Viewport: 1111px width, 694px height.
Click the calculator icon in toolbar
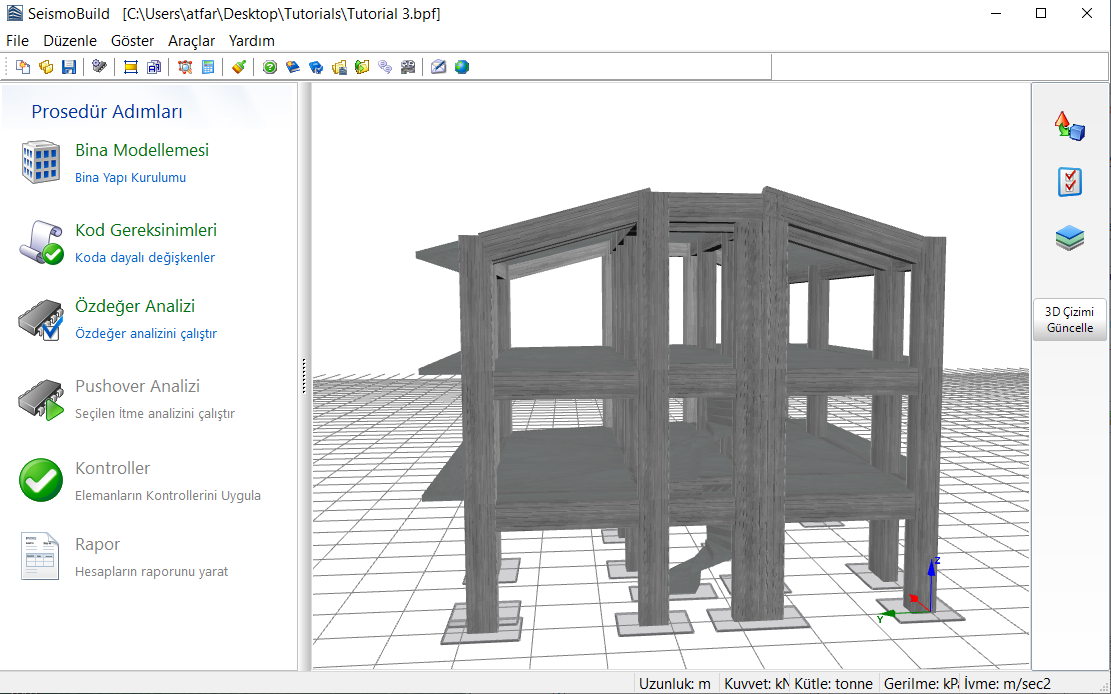click(208, 67)
